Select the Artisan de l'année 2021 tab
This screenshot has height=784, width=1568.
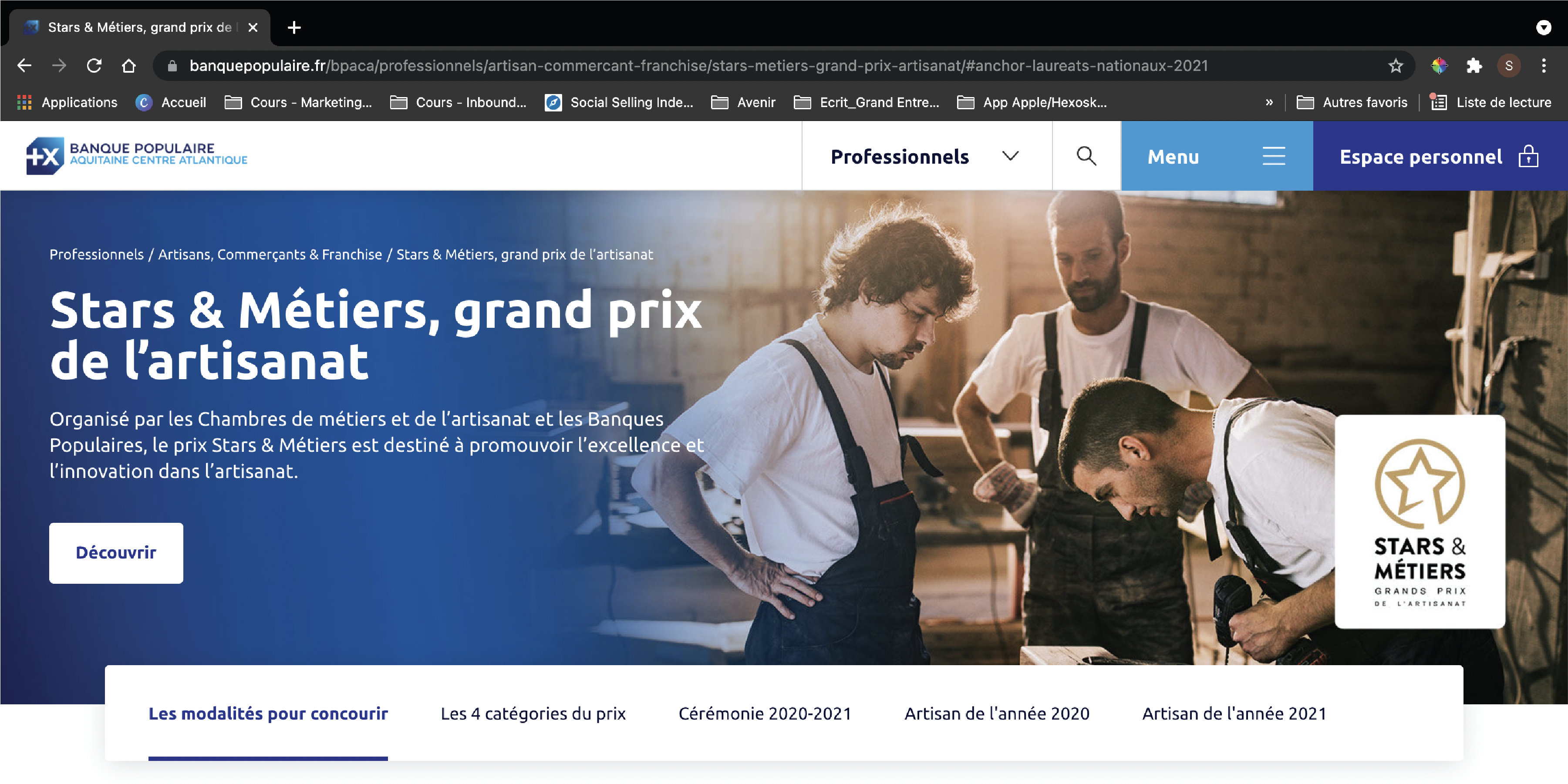click(1234, 713)
